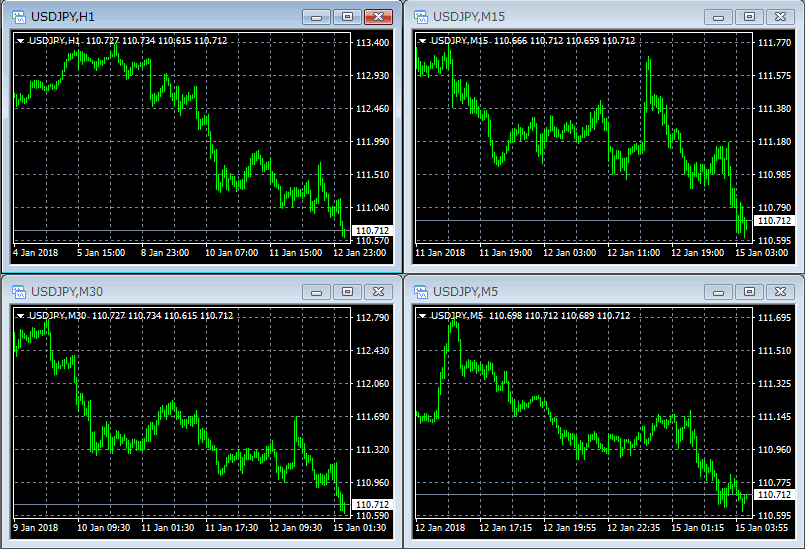
Task: Expand the M15 chart symbol dropdown triangle
Action: [x=423, y=41]
